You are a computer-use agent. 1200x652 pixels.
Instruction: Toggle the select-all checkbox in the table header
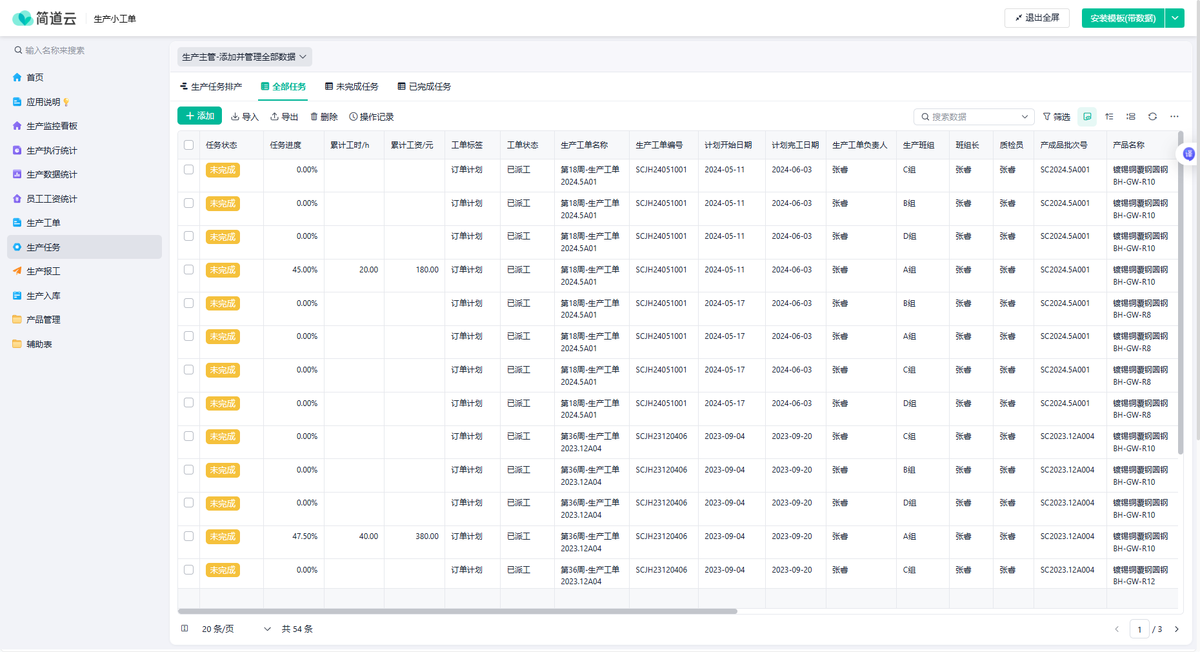click(x=189, y=145)
